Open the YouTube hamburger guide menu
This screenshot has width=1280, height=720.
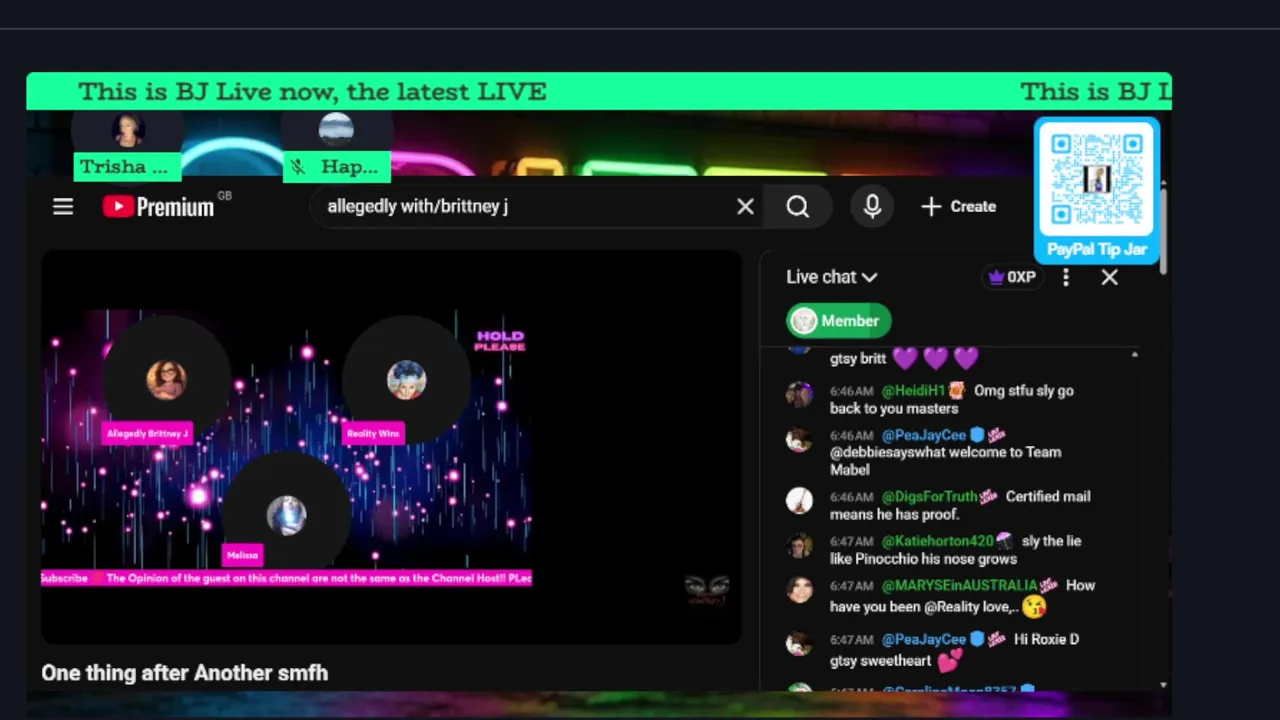pyautogui.click(x=63, y=207)
